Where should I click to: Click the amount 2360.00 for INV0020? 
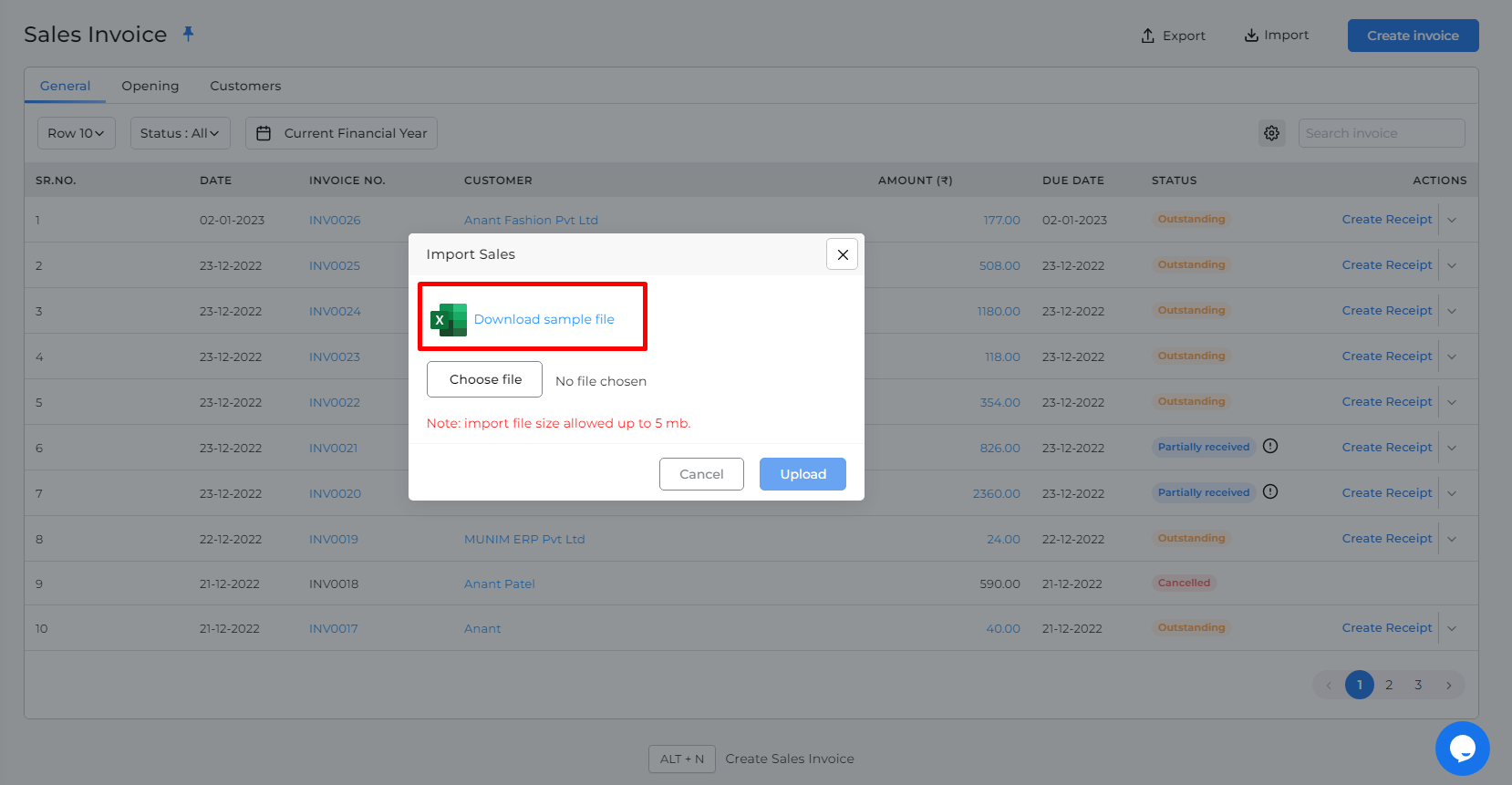[x=996, y=493]
